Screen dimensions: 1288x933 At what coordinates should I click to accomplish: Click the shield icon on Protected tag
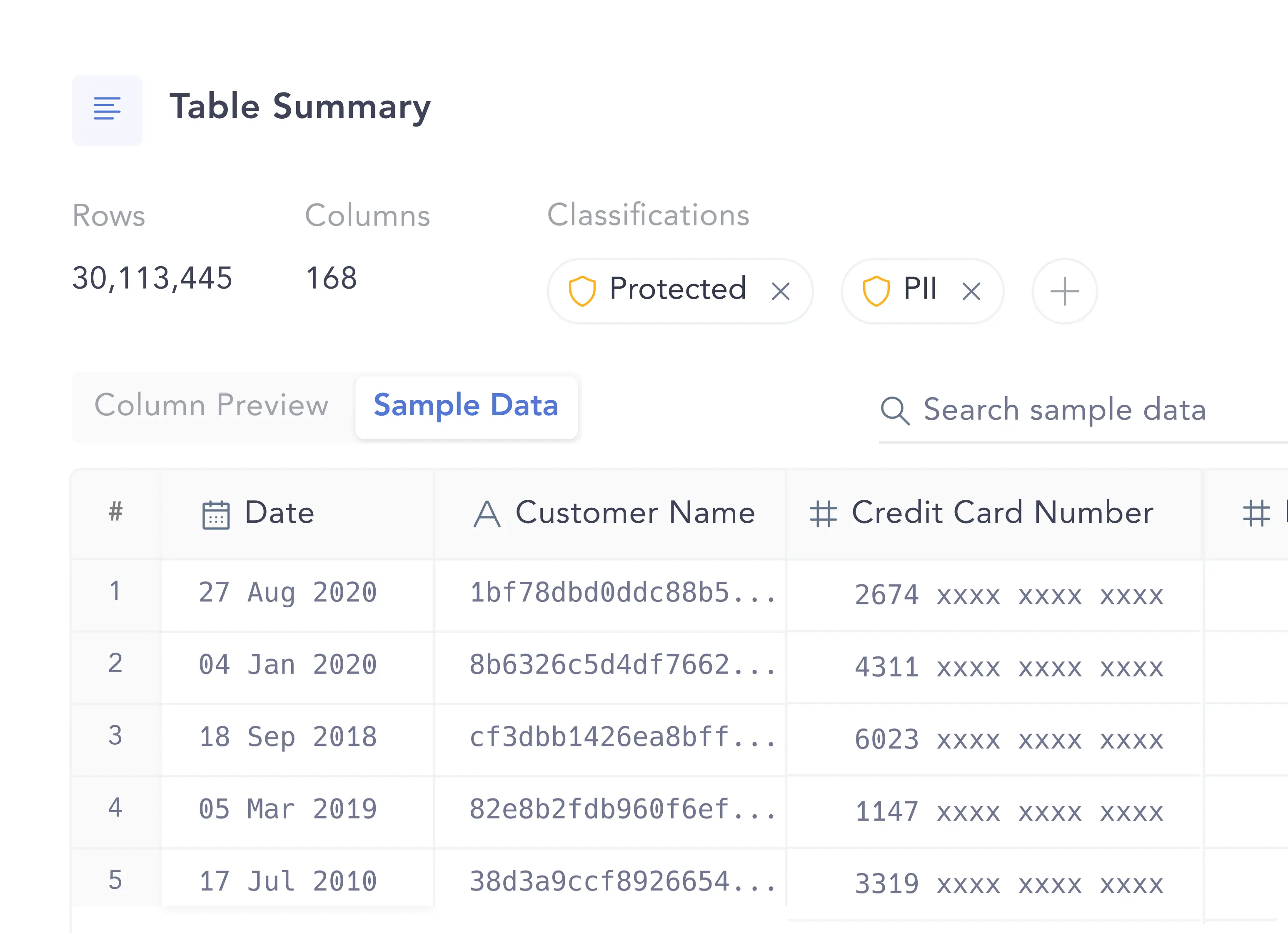click(x=582, y=291)
